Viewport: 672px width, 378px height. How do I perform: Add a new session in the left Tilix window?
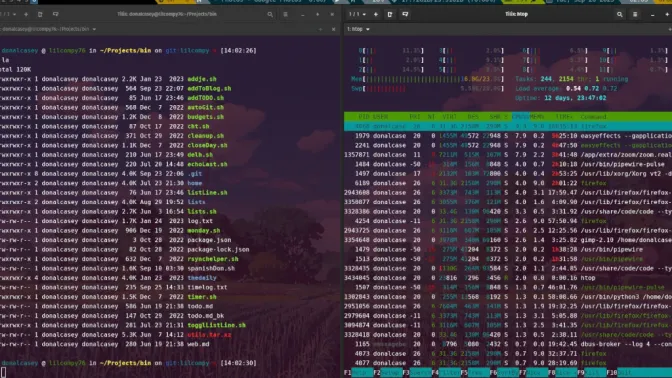tap(26, 14)
